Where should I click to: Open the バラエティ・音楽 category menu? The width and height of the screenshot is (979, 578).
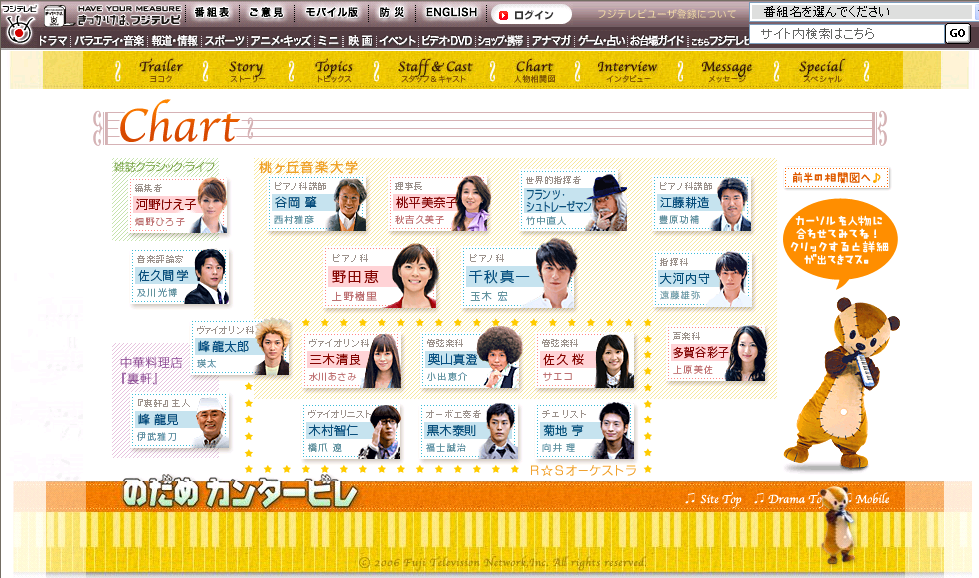109,41
